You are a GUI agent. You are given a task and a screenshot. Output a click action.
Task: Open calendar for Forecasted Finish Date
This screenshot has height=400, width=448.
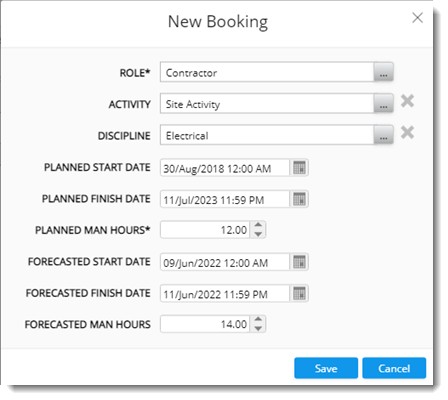coord(299,293)
